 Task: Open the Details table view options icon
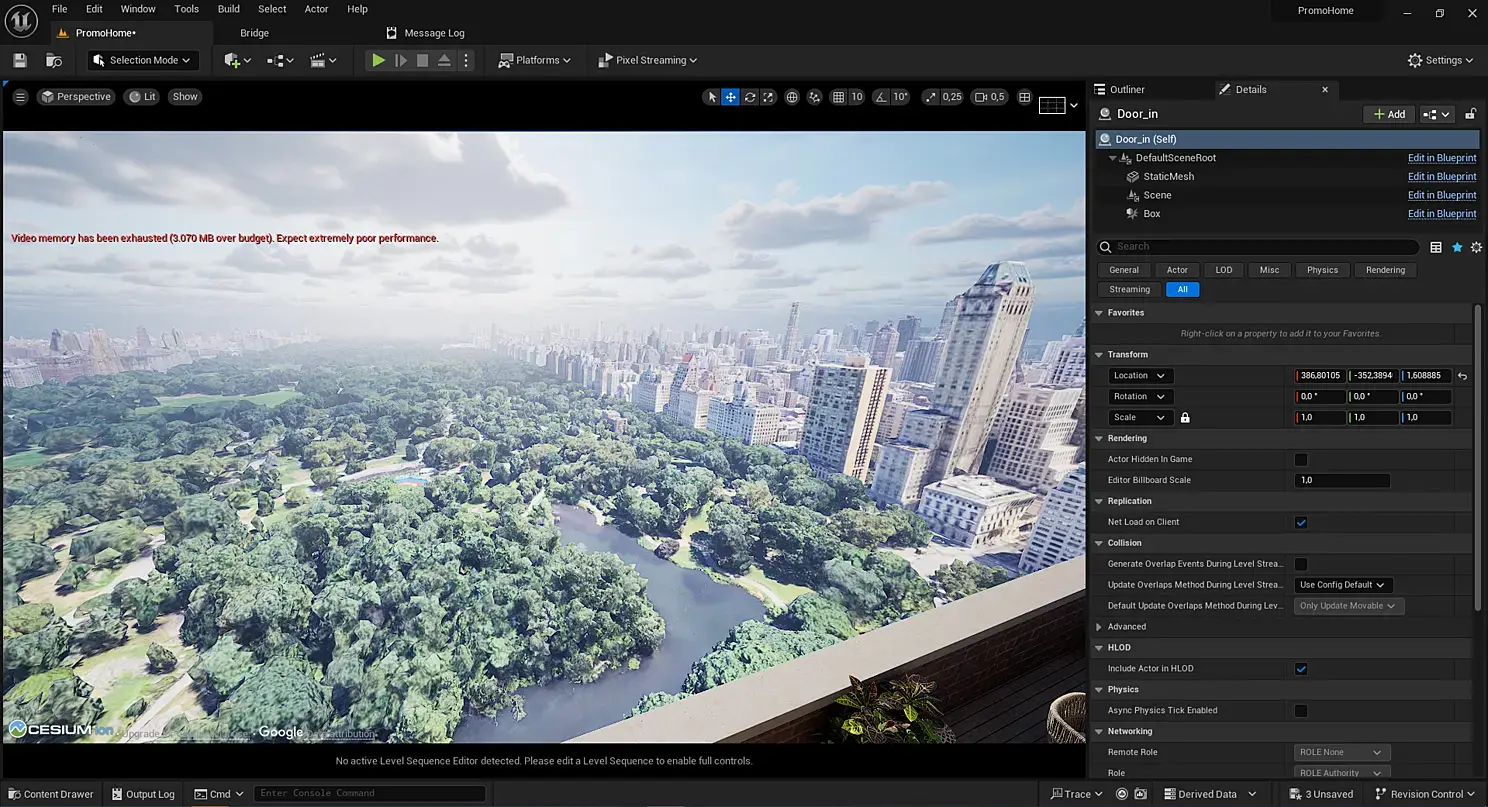coord(1436,247)
